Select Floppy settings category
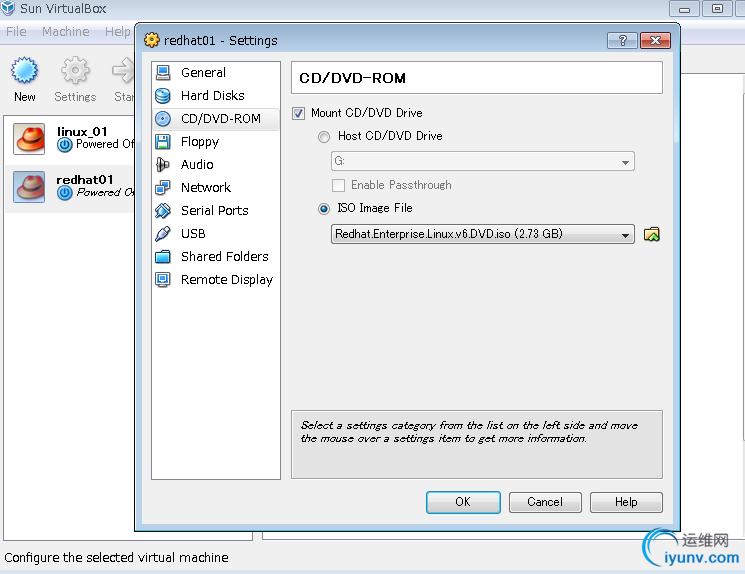This screenshot has width=745, height=574. coord(216,142)
